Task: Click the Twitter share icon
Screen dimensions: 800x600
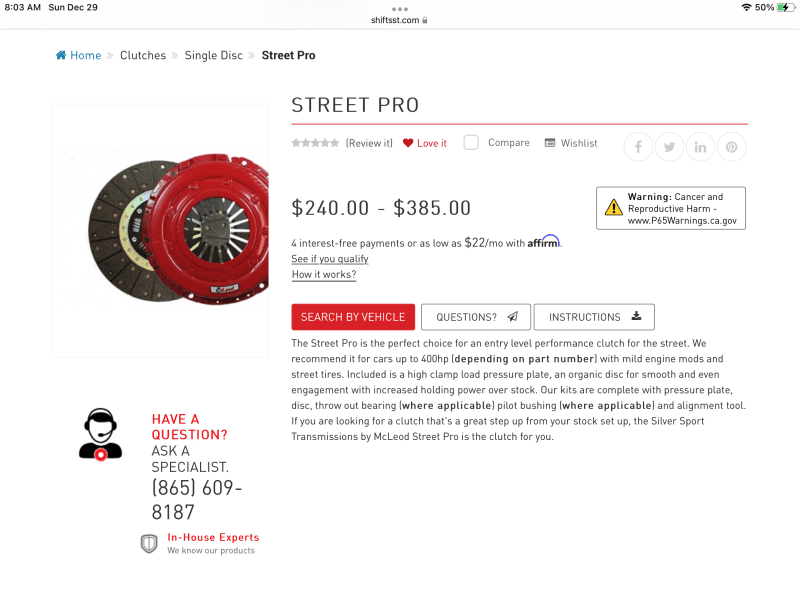Action: (669, 147)
